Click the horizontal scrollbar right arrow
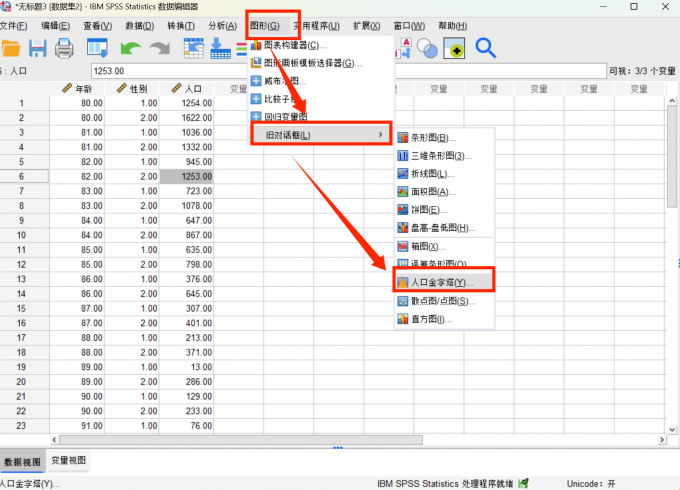The image size is (680, 490). 662,440
